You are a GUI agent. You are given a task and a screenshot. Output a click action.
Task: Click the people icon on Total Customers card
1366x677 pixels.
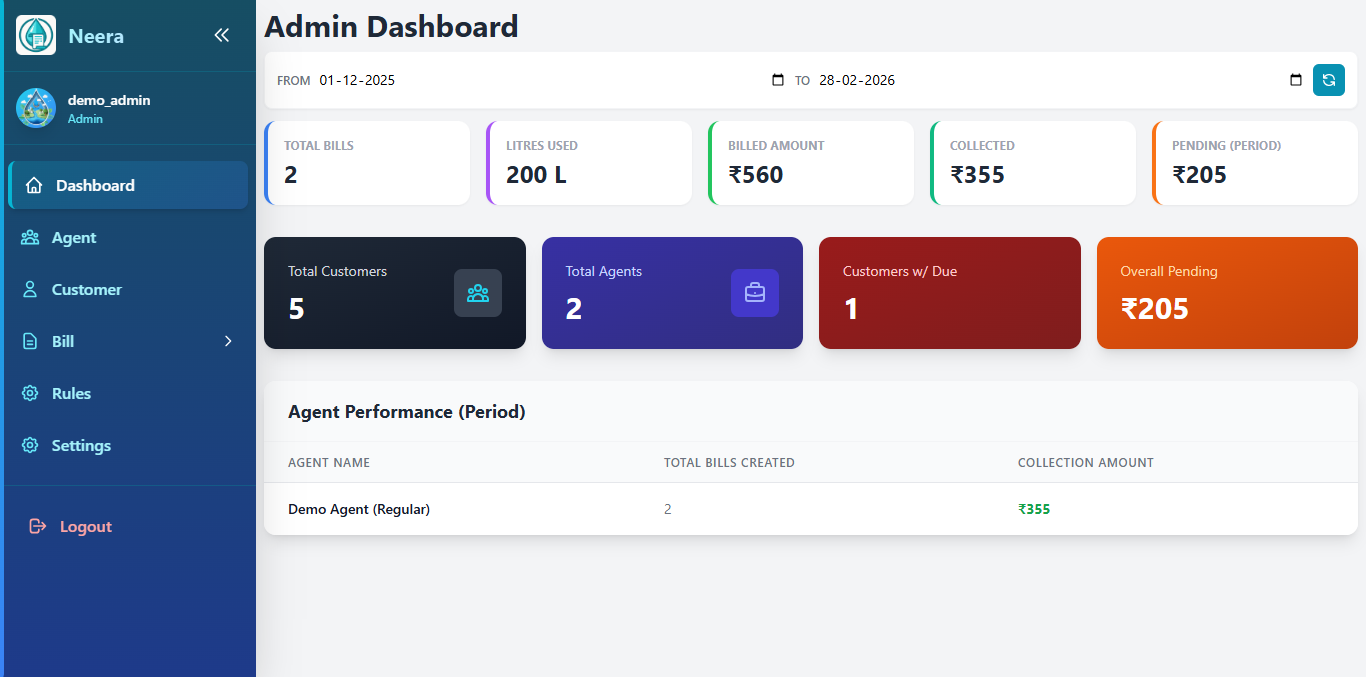coord(478,293)
